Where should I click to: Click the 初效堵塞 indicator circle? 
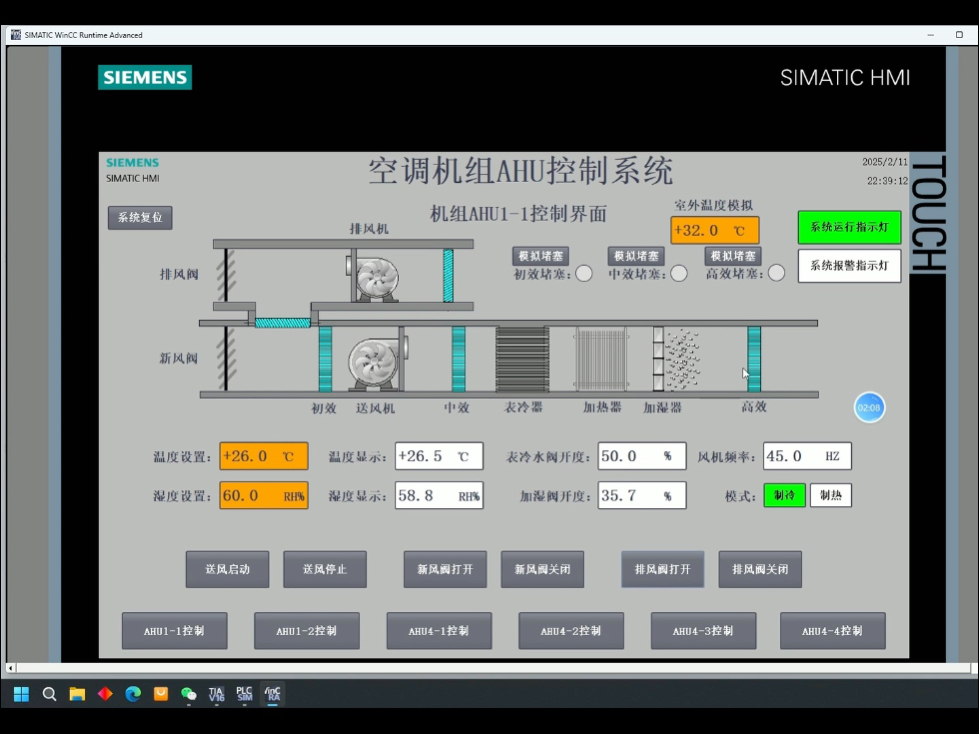[584, 273]
